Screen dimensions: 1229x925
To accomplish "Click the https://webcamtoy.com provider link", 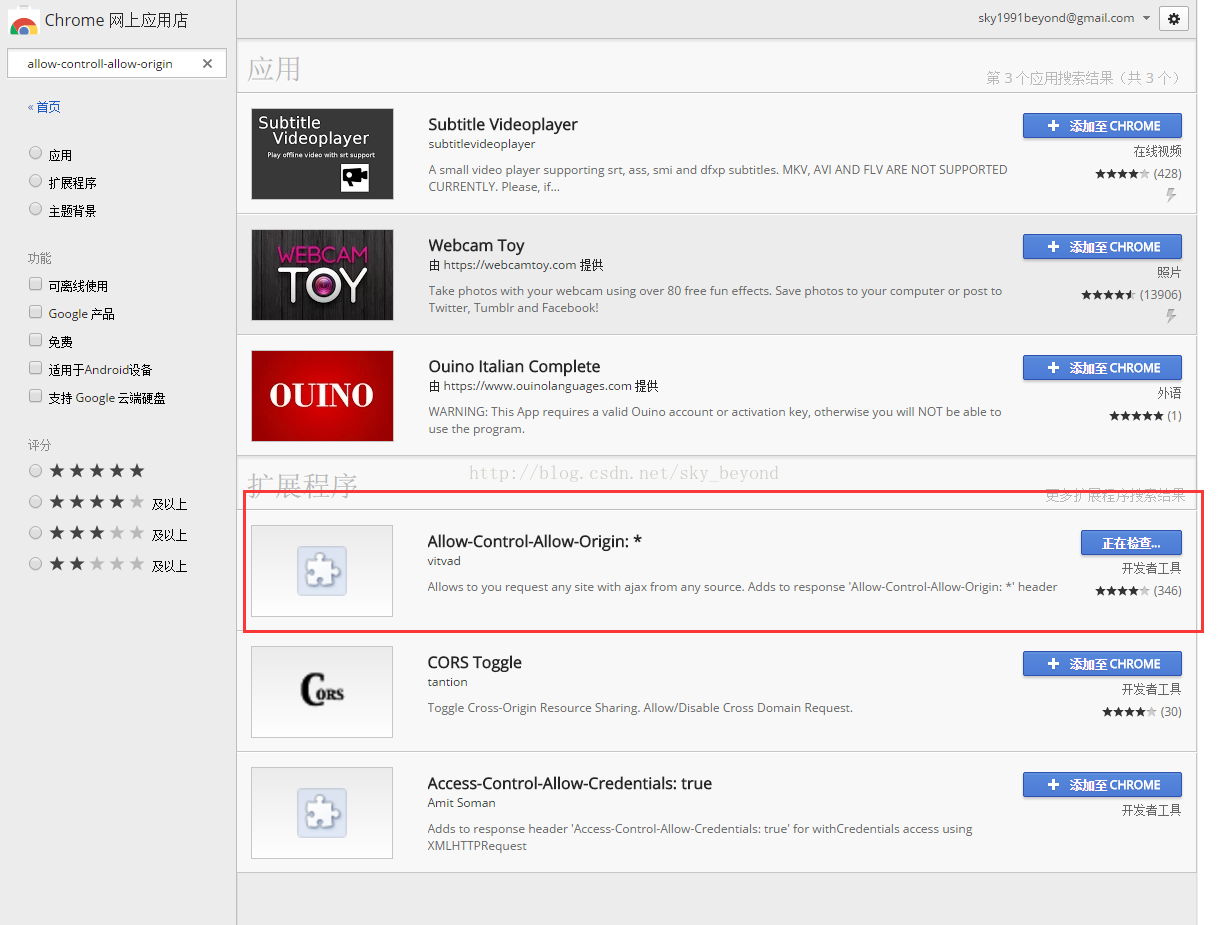I will [x=510, y=265].
